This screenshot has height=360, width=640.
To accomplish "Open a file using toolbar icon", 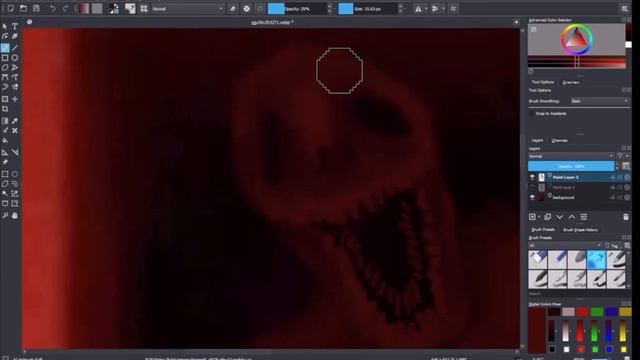I will coord(23,9).
